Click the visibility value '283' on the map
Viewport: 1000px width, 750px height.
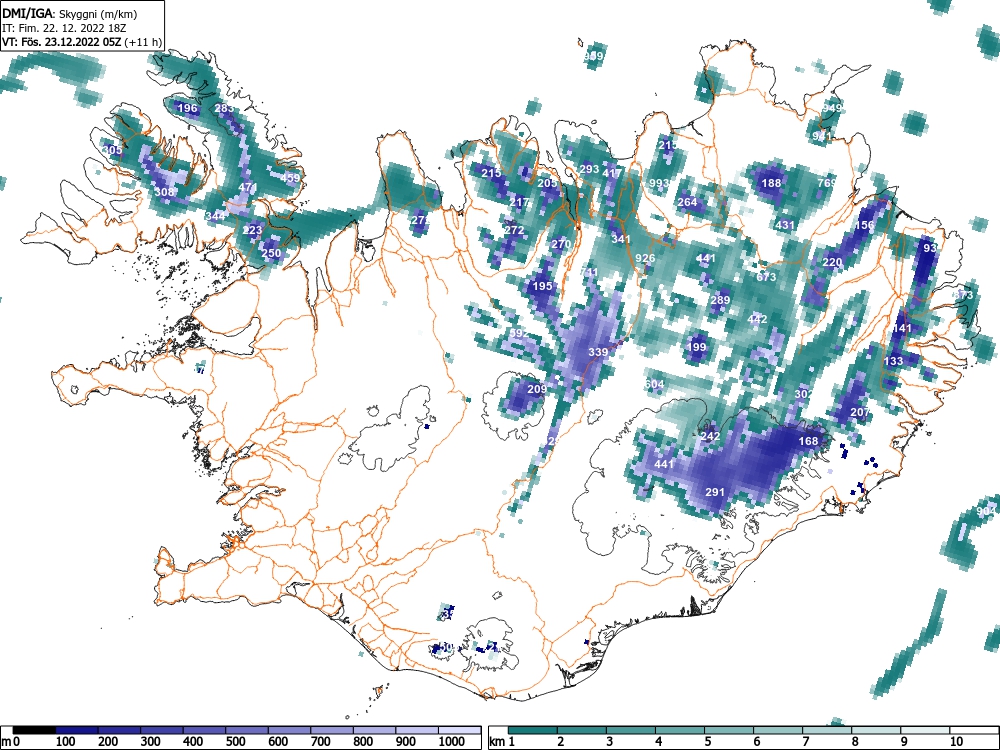coord(224,108)
